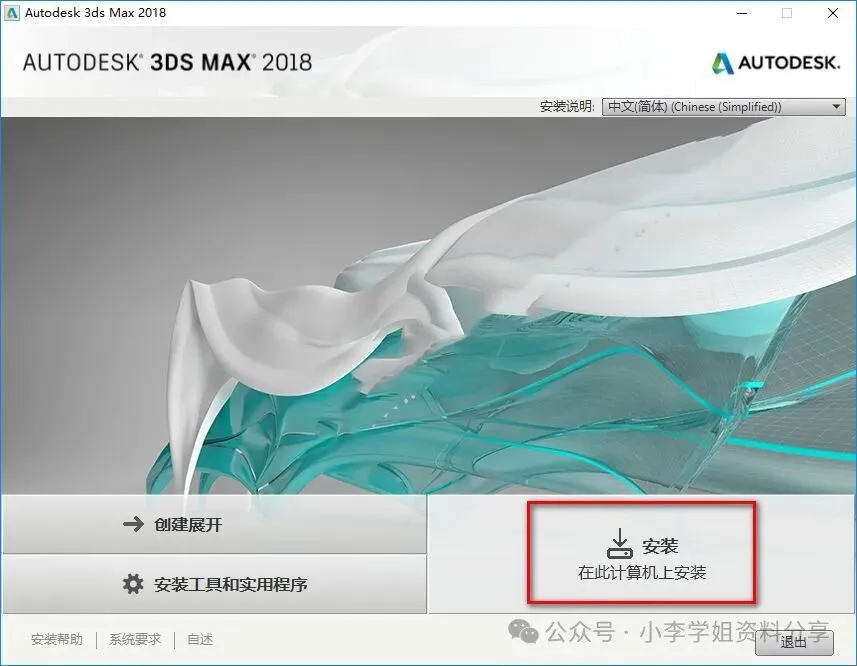Click the greyed-out maximize button
The image size is (857, 666).
(786, 13)
